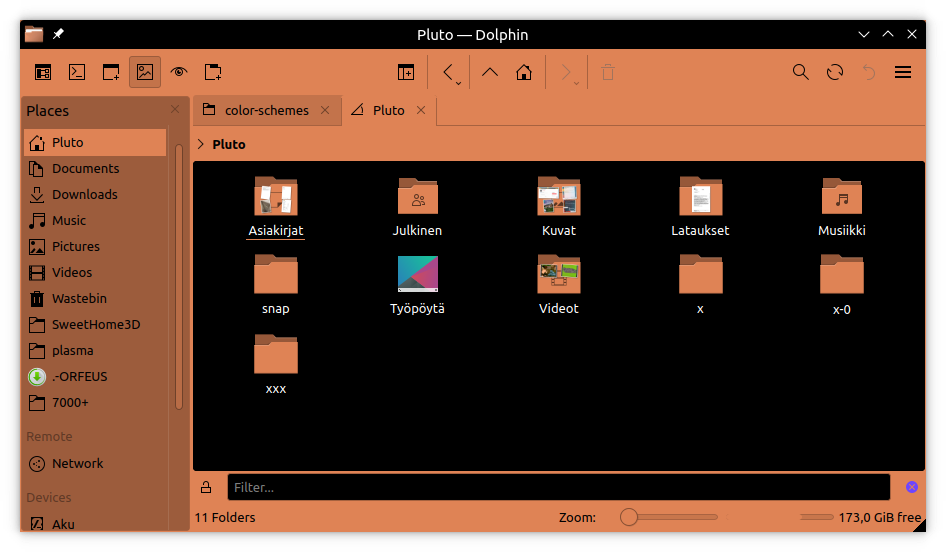Open .-ORFEUS place entry

95,376
